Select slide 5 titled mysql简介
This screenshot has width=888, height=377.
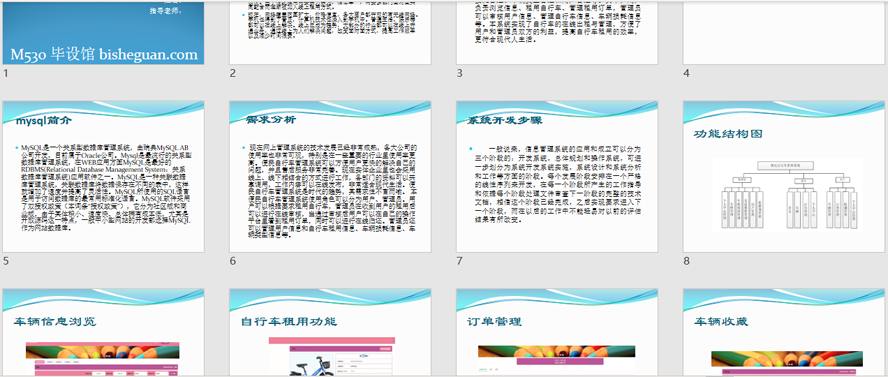(x=103, y=177)
